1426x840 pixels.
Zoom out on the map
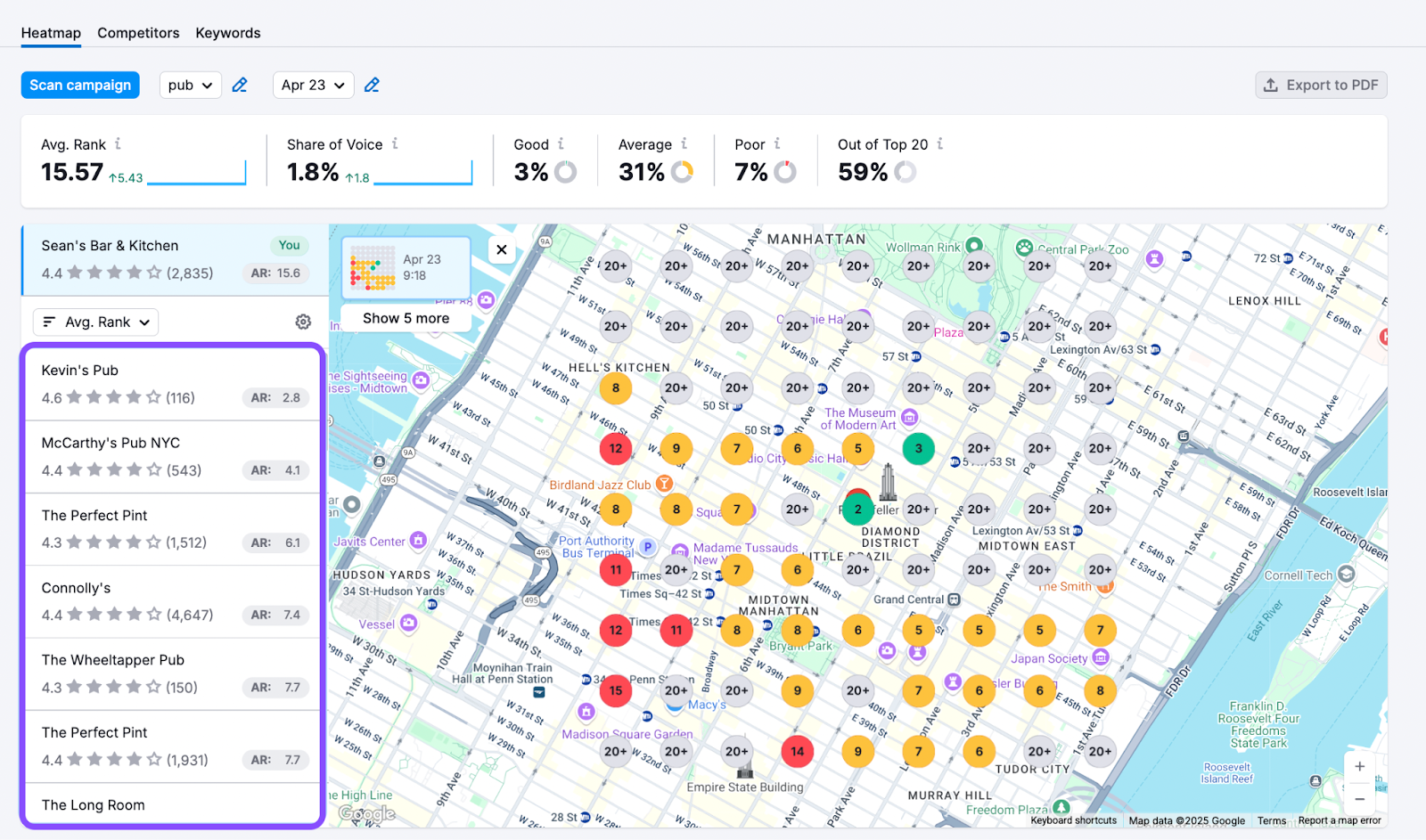click(x=1359, y=799)
